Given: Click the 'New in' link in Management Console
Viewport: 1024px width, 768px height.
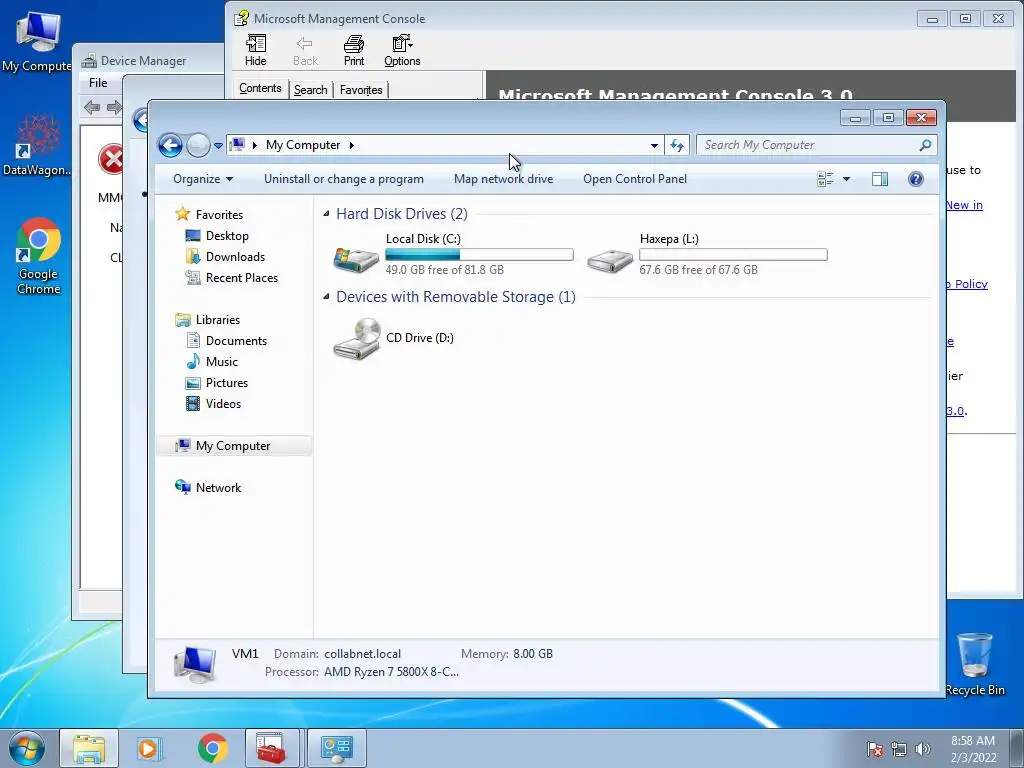Looking at the screenshot, I should pyautogui.click(x=964, y=205).
